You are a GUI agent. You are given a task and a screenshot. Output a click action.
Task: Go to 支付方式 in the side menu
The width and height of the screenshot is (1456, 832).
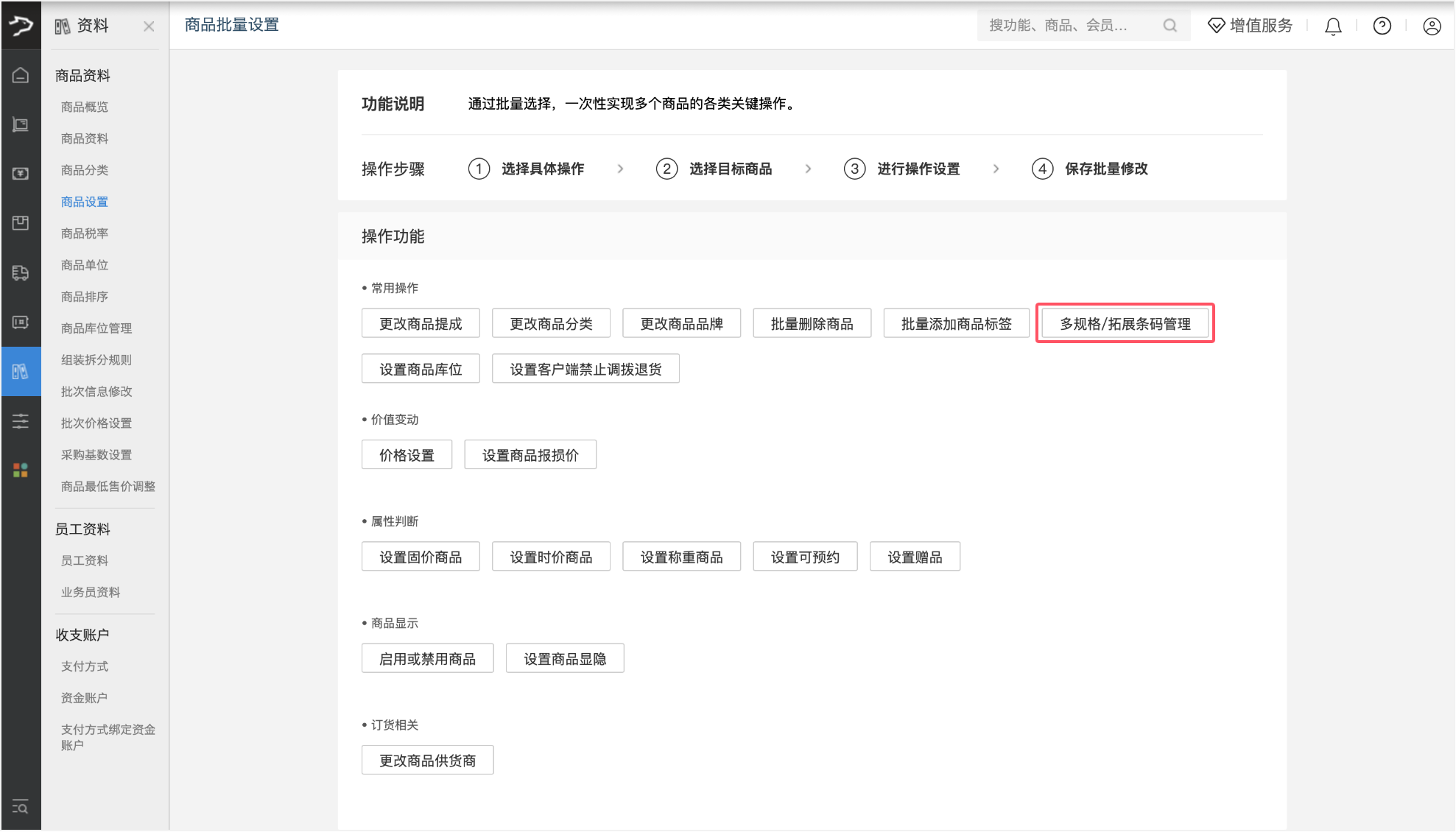coord(85,666)
